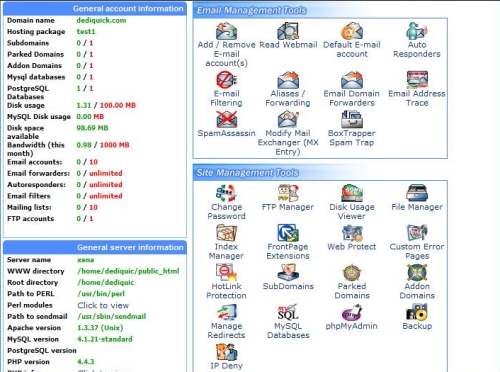Open the Parked Domains icon
Image resolution: width=500 pixels, height=372 pixels.
352,272
